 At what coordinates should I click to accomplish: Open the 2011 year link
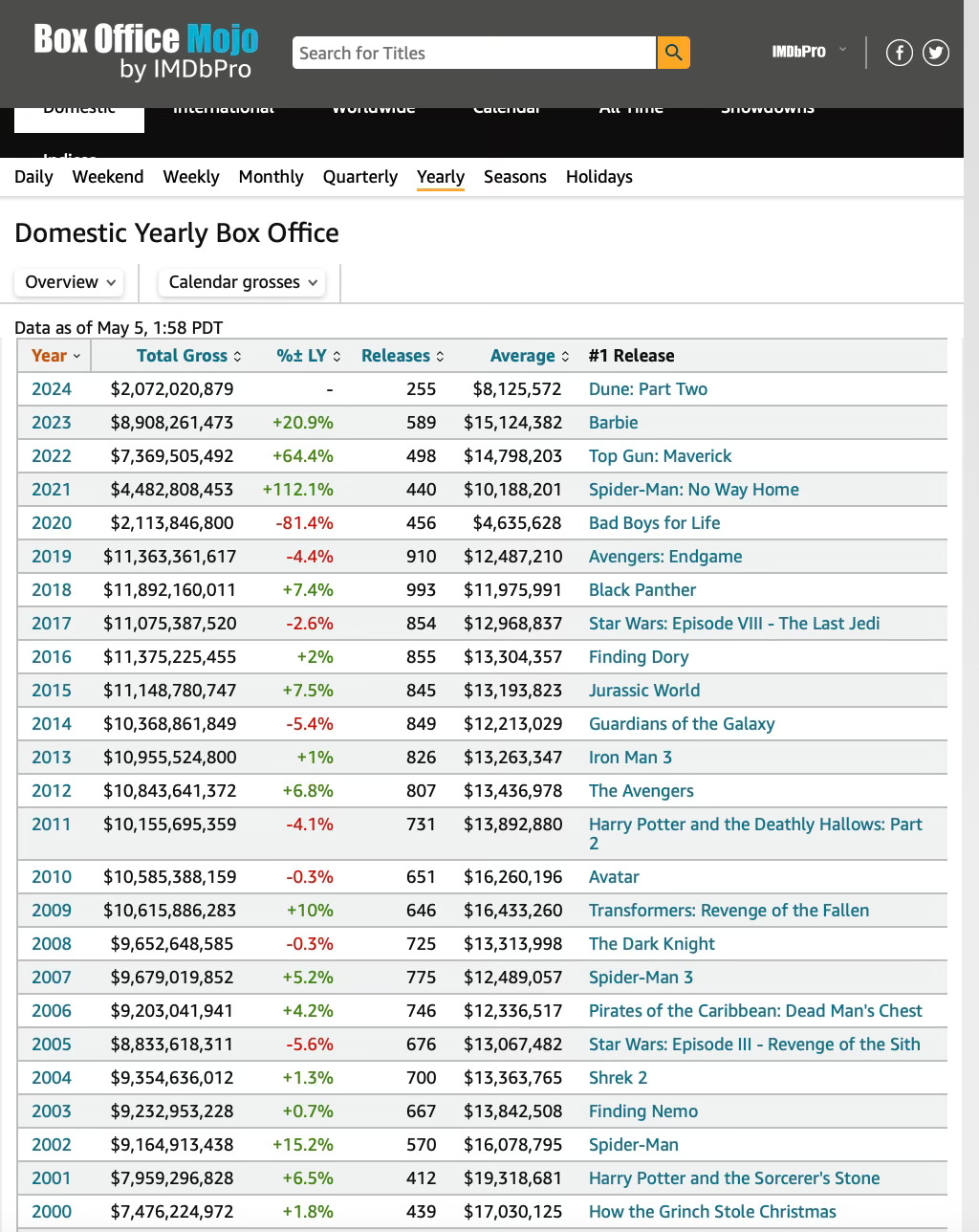[x=52, y=825]
